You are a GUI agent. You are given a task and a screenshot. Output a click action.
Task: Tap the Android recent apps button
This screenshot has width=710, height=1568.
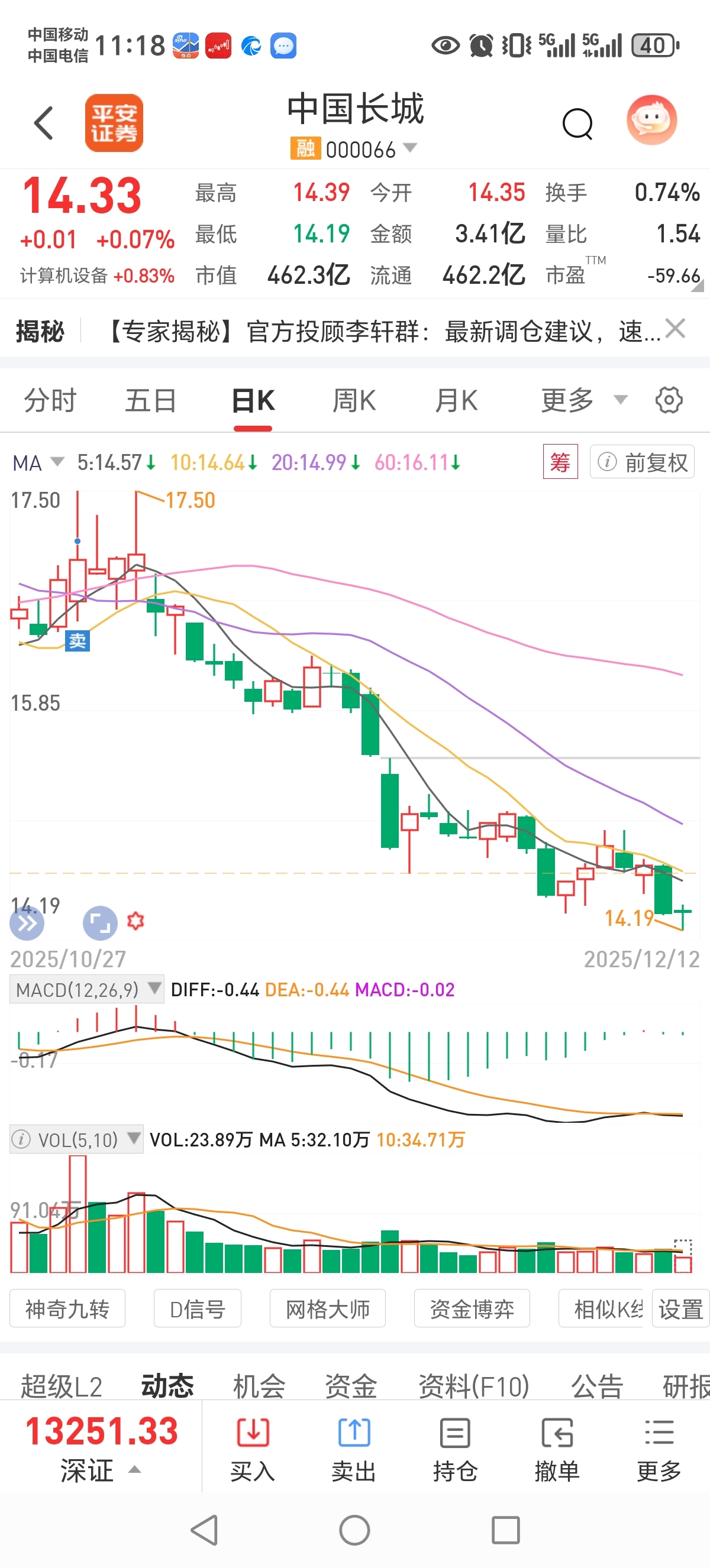505,1530
